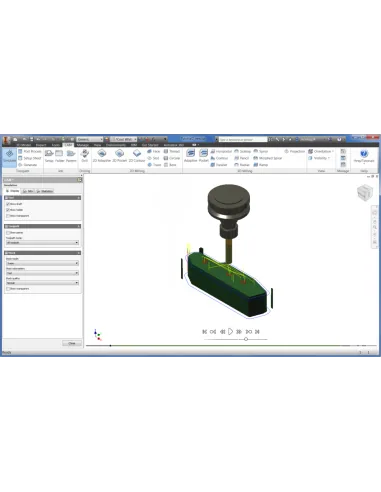Enable Show transparent in the Stock section
This screenshot has height=492, width=381.
pos(8,289)
